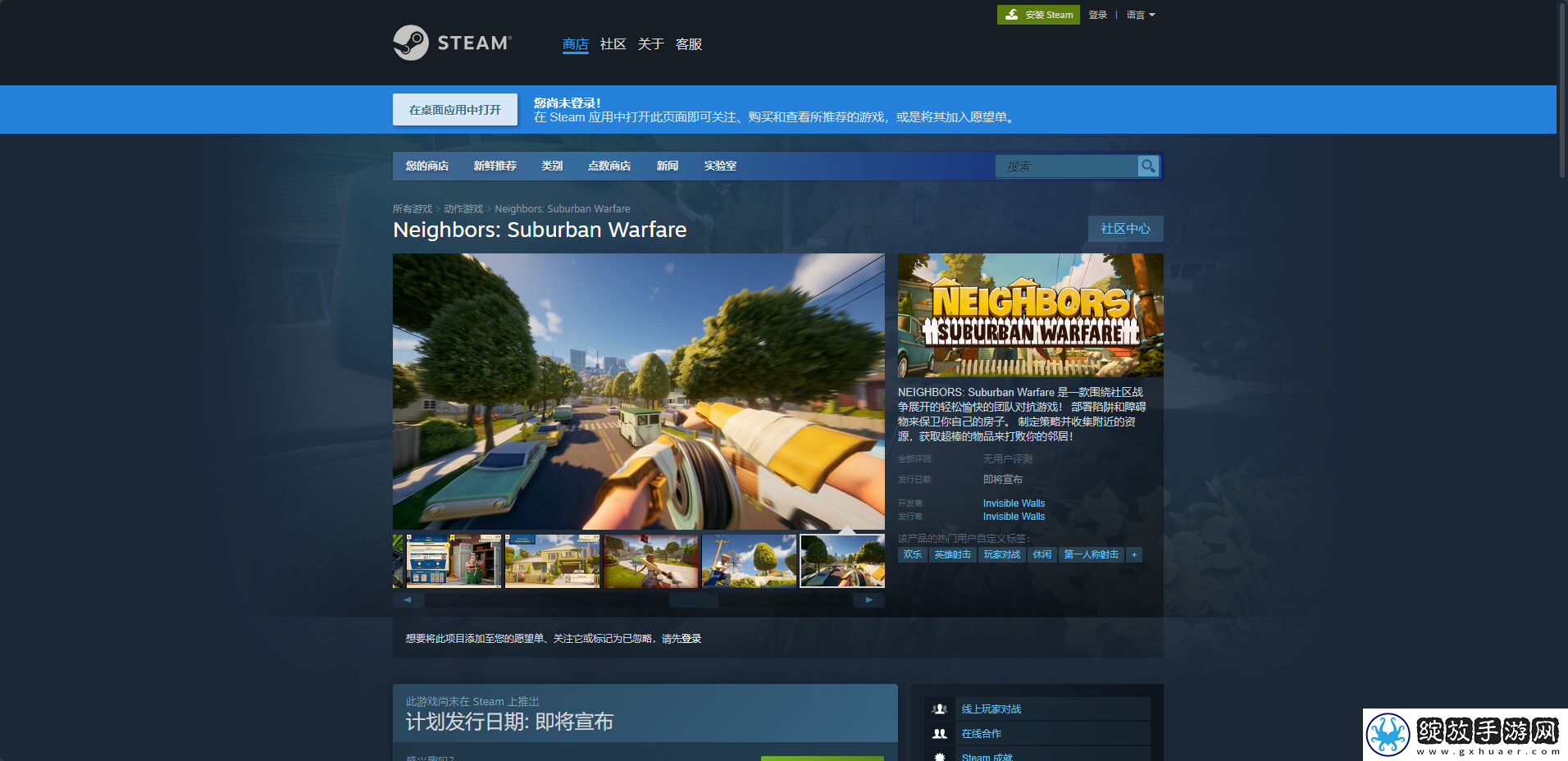
Task: Click the Steam achievements icon
Action: pos(940,756)
